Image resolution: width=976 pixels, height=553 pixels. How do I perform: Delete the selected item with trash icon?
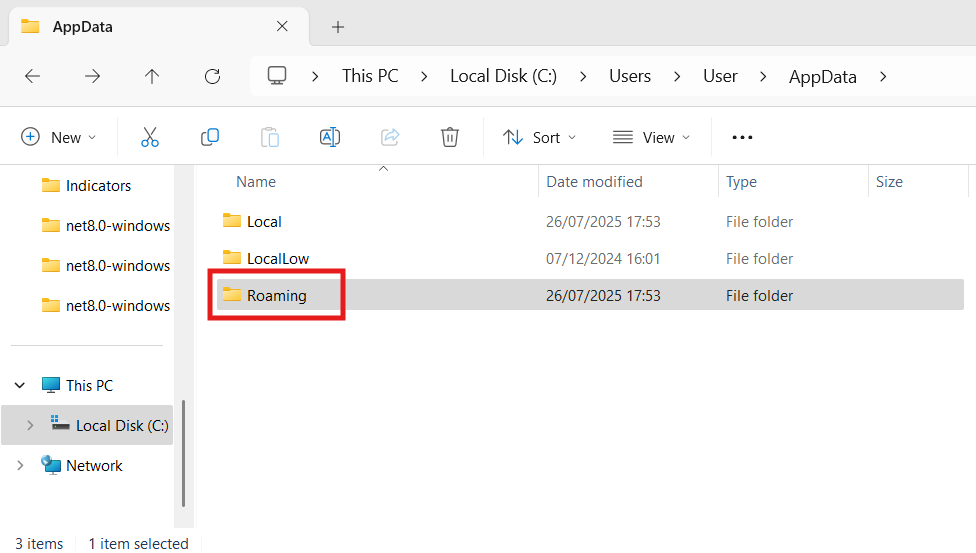(x=449, y=137)
